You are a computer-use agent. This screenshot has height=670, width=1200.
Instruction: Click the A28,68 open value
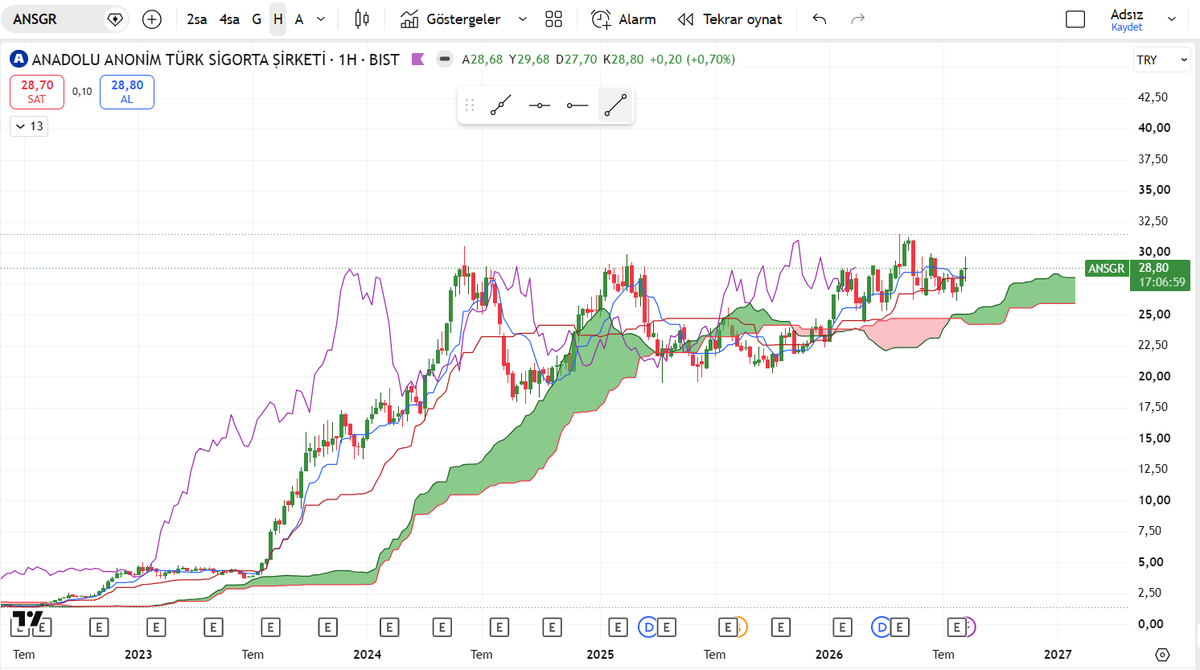(x=482, y=60)
